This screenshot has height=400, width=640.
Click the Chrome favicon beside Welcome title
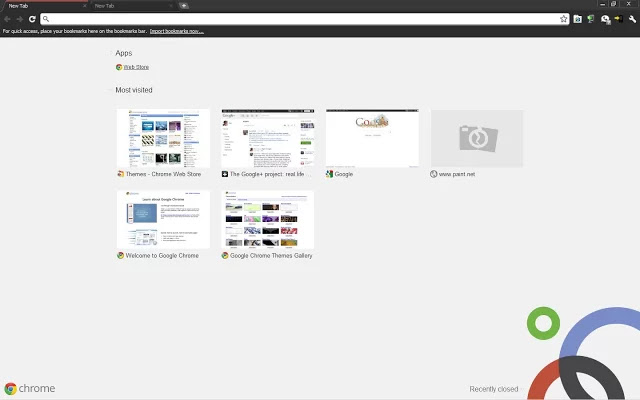(x=120, y=256)
